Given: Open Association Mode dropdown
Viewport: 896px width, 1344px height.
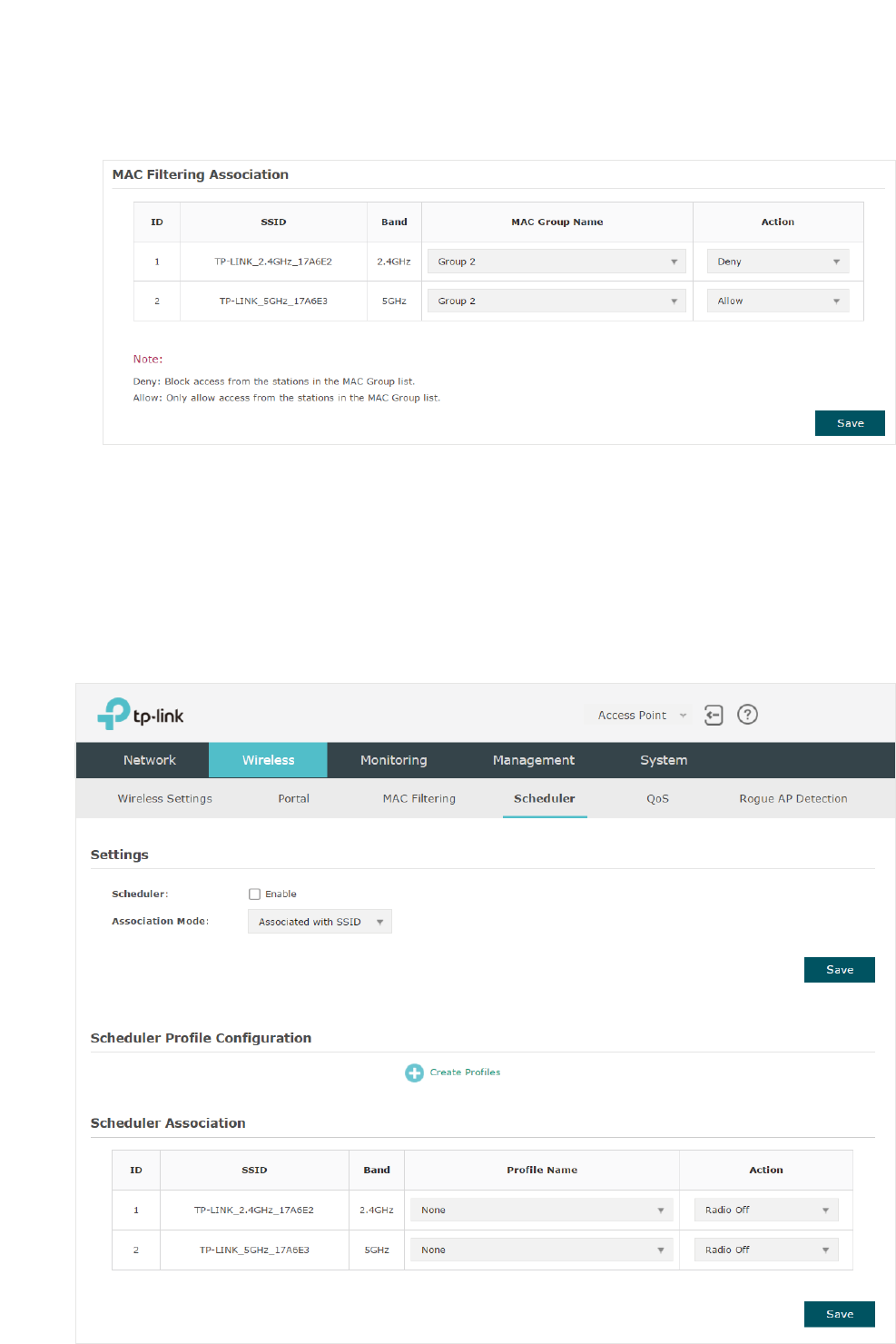Looking at the screenshot, I should click(x=320, y=922).
